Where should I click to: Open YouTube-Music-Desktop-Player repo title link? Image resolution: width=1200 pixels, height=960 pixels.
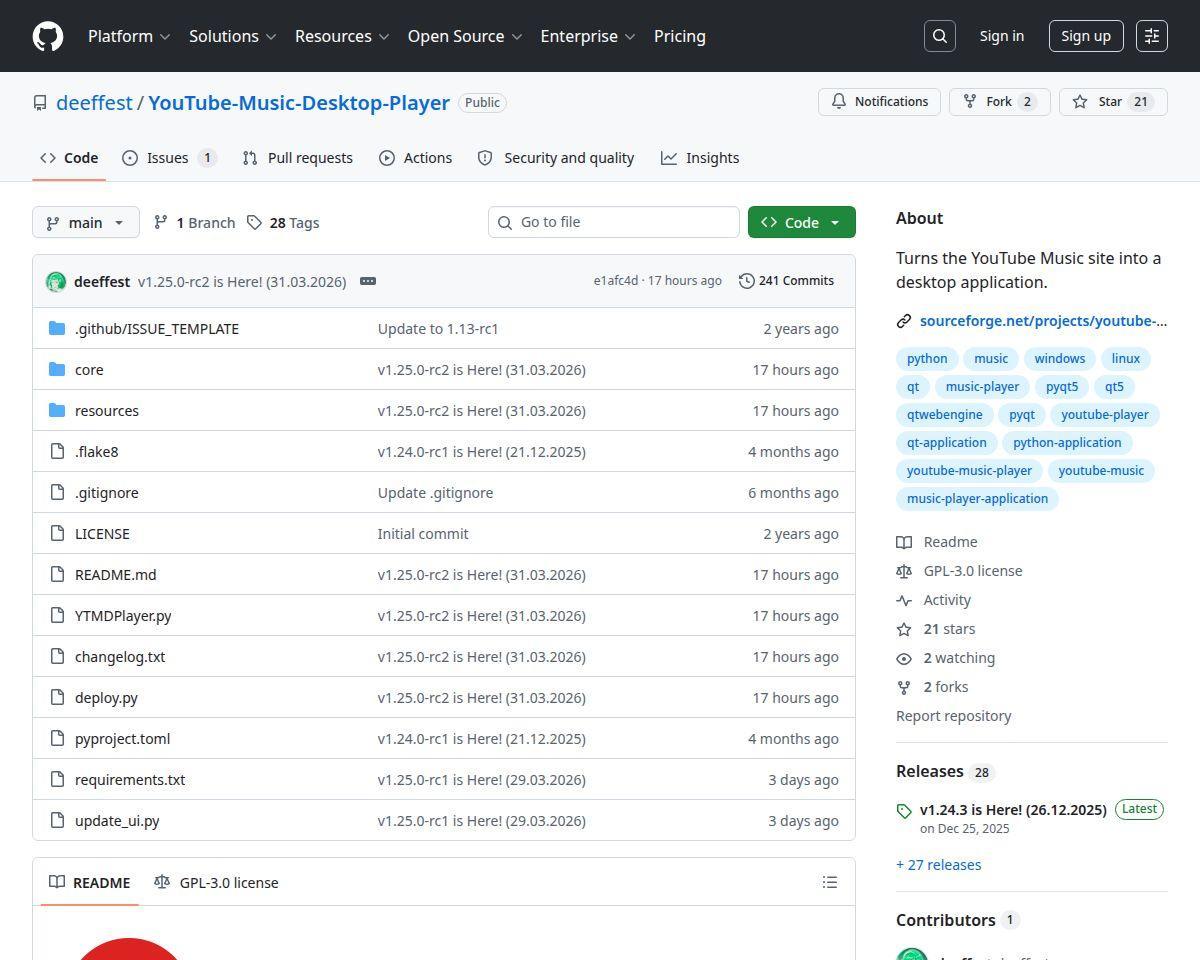pos(299,103)
